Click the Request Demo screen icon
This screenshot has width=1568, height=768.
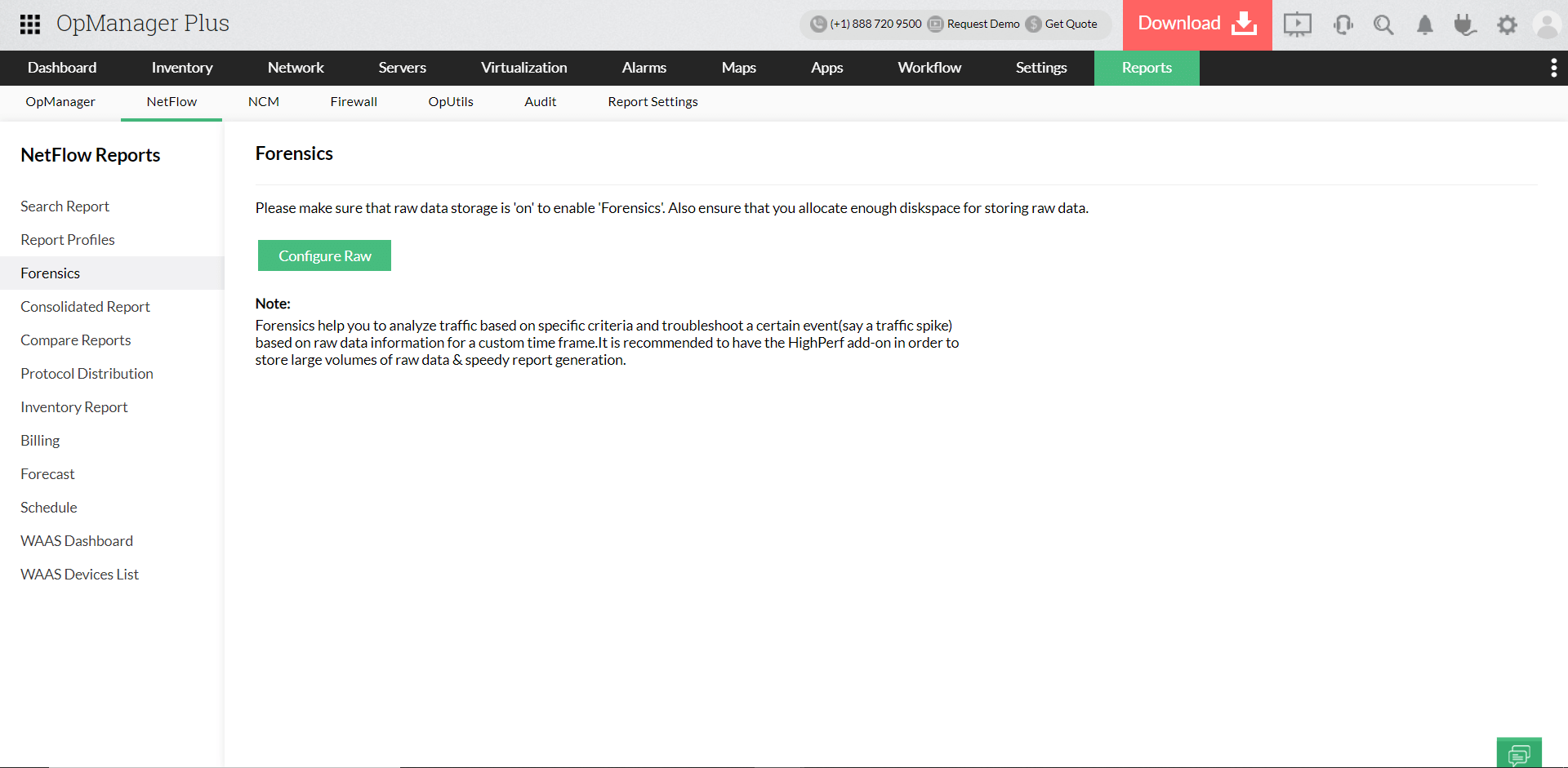coord(936,24)
